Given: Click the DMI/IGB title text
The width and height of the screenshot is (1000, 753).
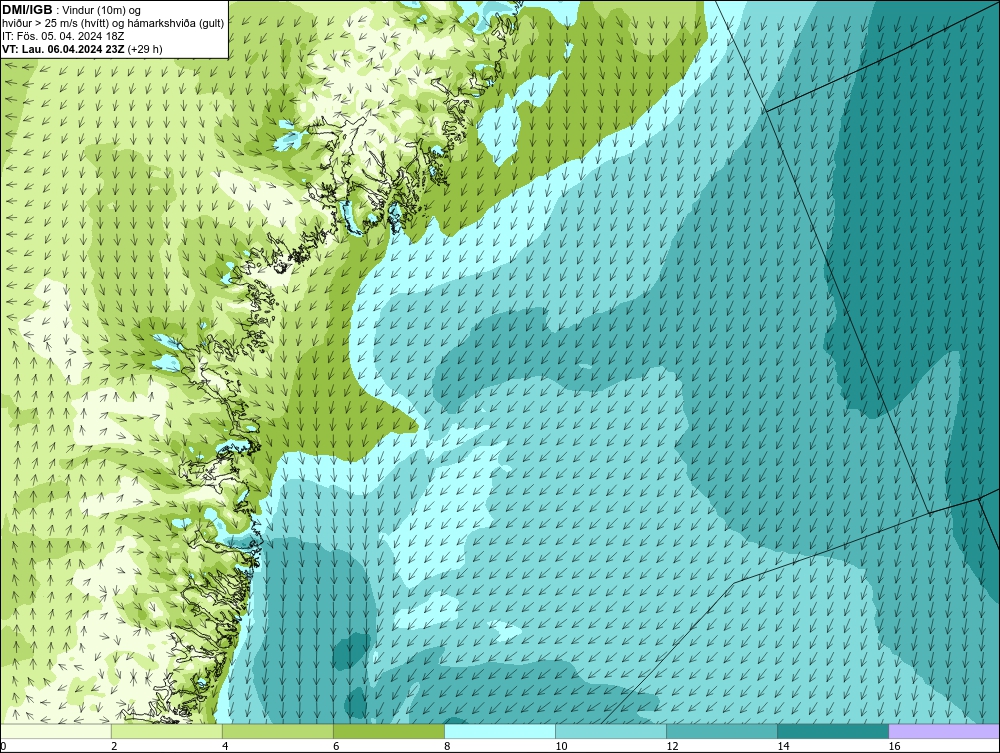Looking at the screenshot, I should (27, 10).
